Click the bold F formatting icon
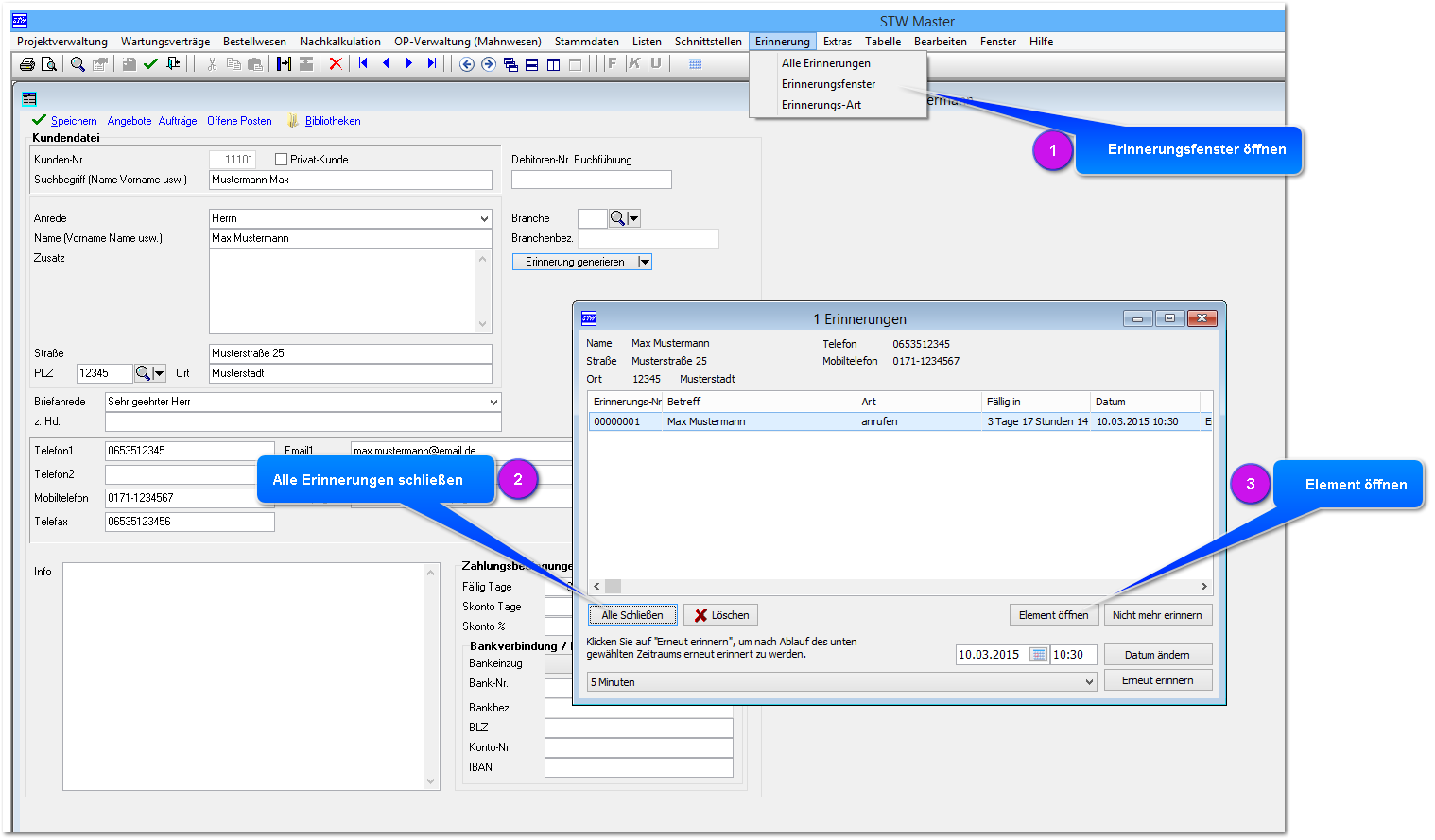 612,63
